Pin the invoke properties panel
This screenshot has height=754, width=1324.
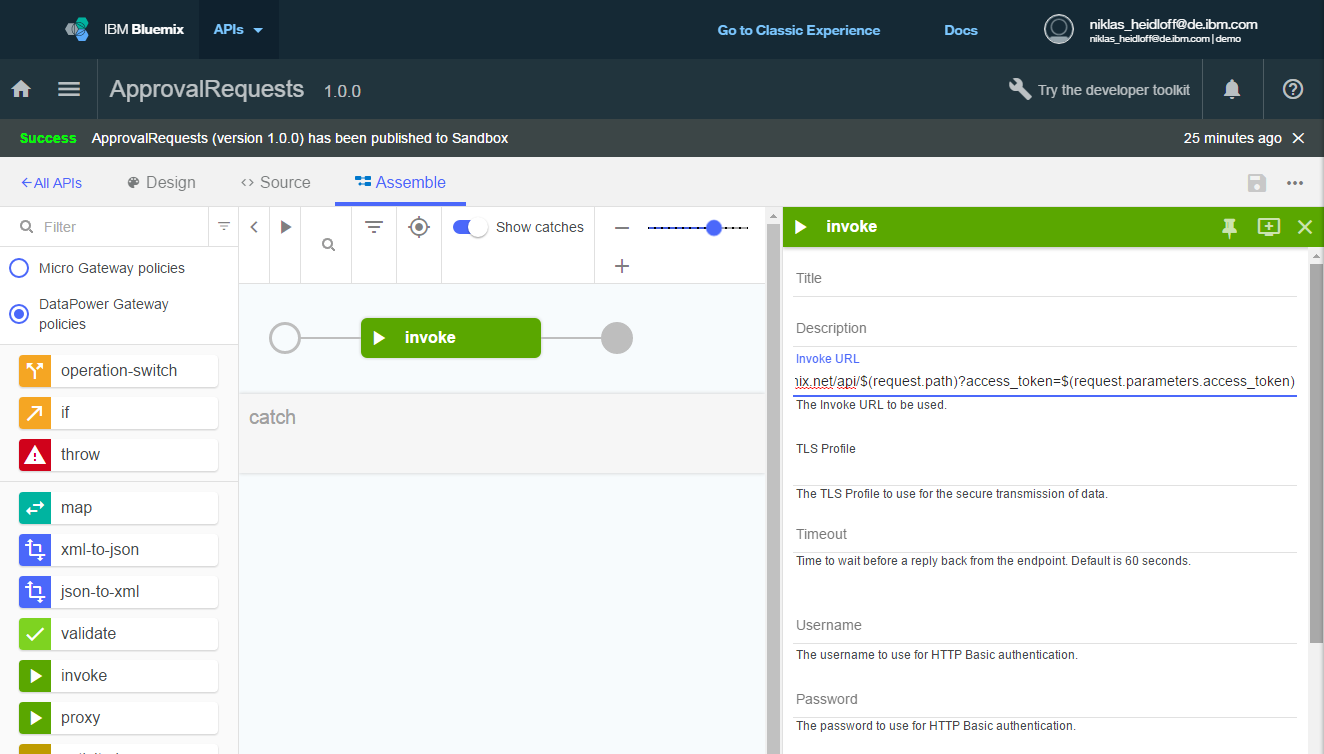tap(1229, 227)
